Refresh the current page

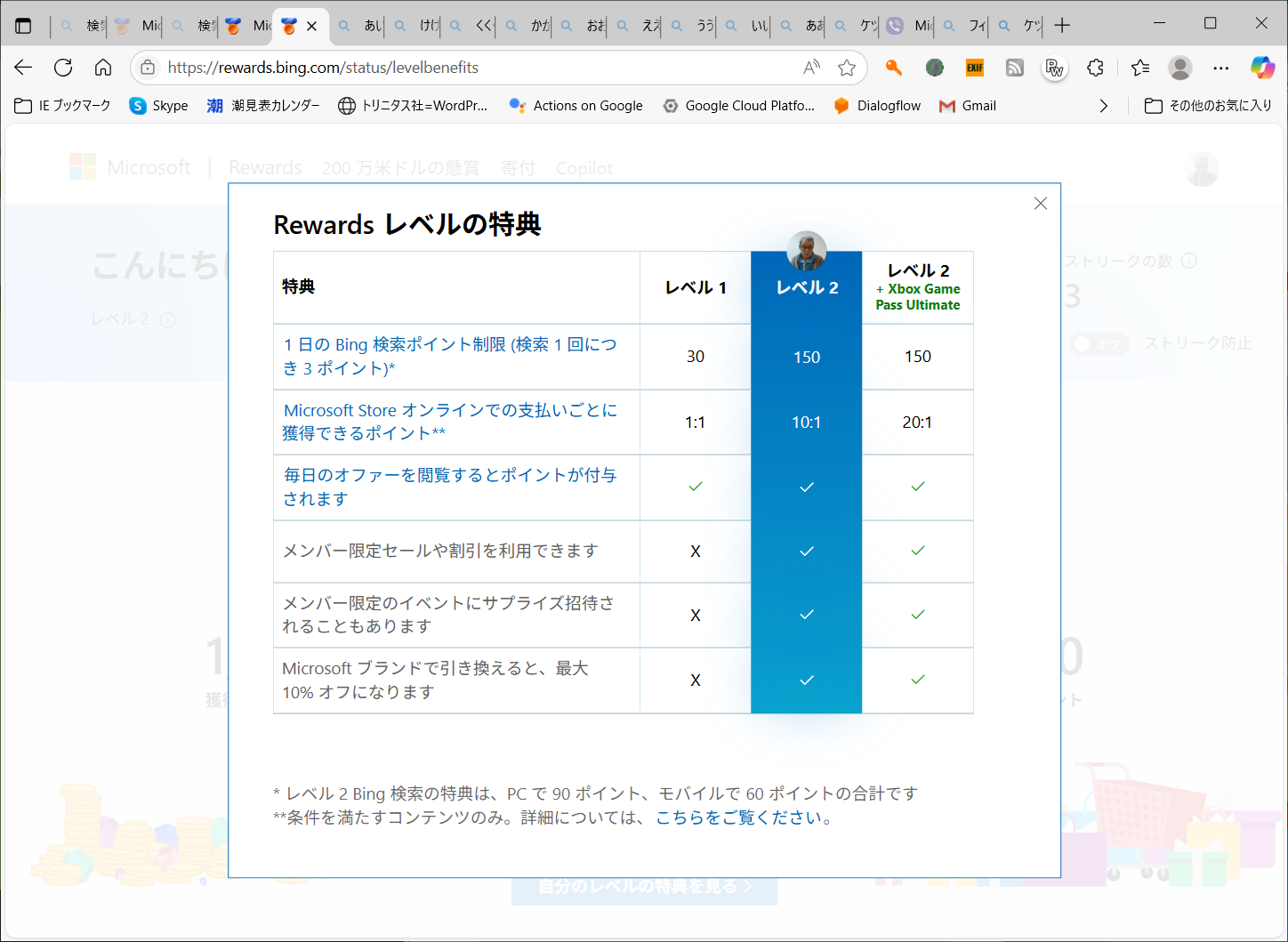tap(63, 68)
